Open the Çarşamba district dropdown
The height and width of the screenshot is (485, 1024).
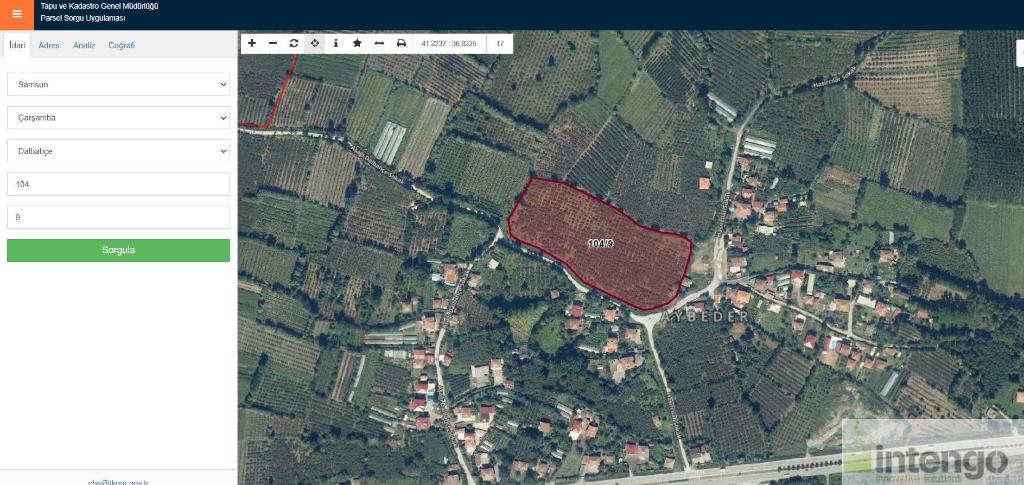point(118,118)
